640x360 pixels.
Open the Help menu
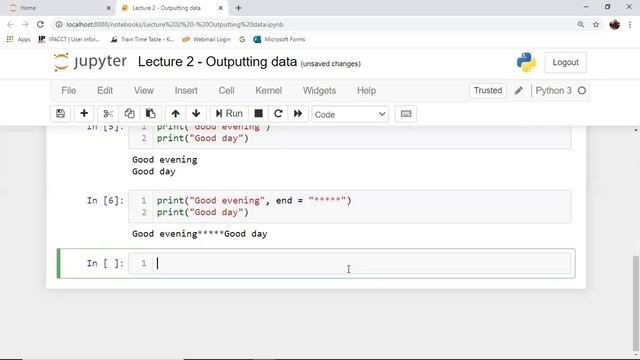(367, 91)
